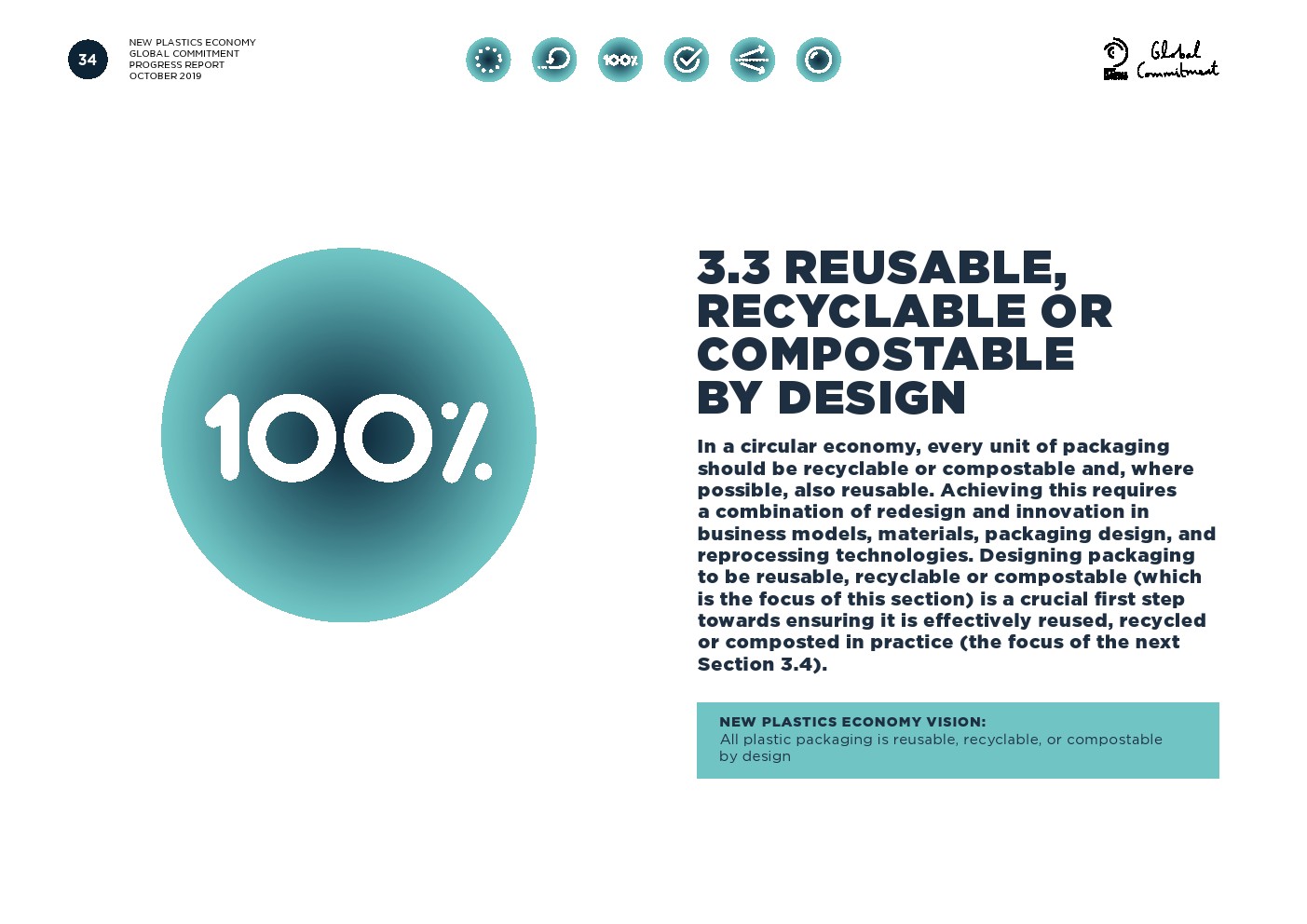Select the large 100% circle graphic
The height and width of the screenshot is (924, 1307).
(348, 435)
